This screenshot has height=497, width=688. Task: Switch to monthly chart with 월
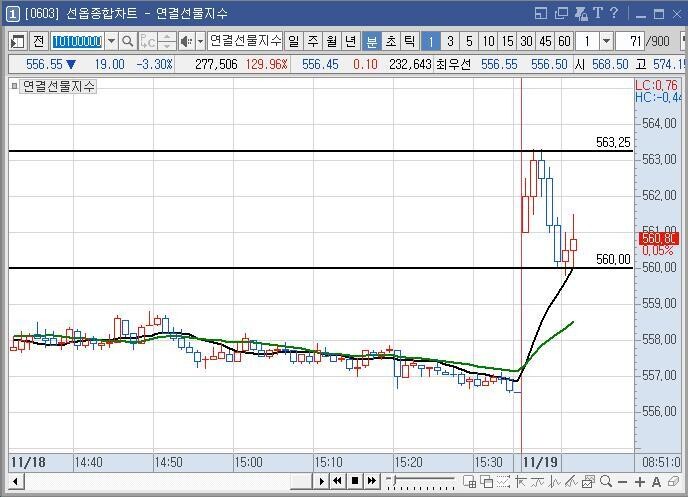[332, 42]
